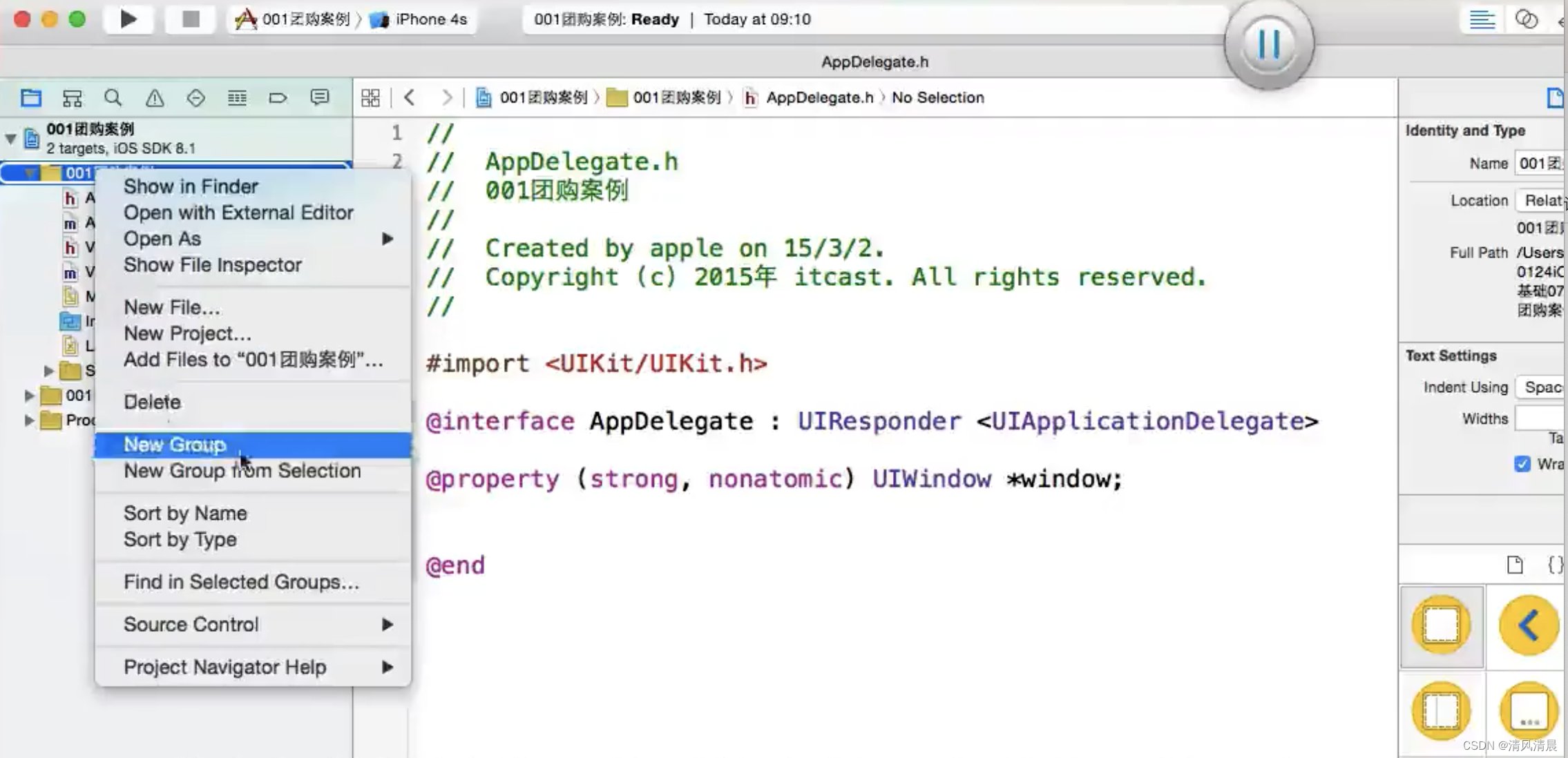Collapse the 001团购案例 project root triangle
The image size is (1568, 758).
click(11, 139)
